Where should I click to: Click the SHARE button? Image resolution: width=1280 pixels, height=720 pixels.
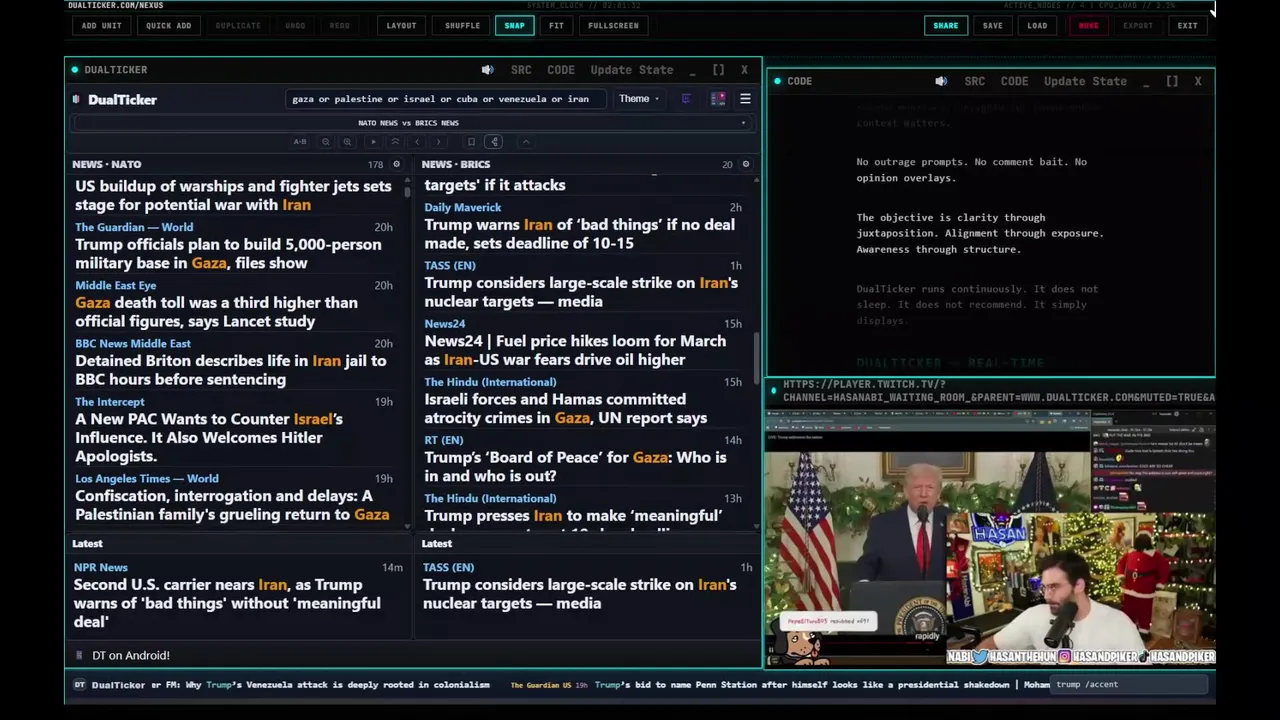[x=946, y=25]
